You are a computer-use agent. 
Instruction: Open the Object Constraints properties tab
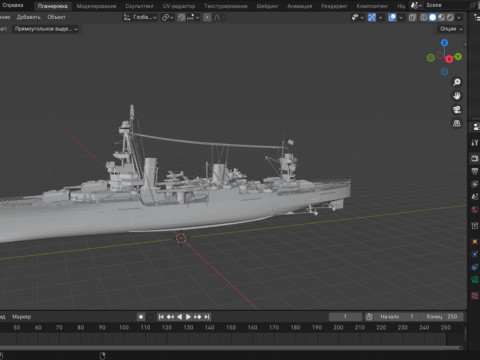pos(475,267)
